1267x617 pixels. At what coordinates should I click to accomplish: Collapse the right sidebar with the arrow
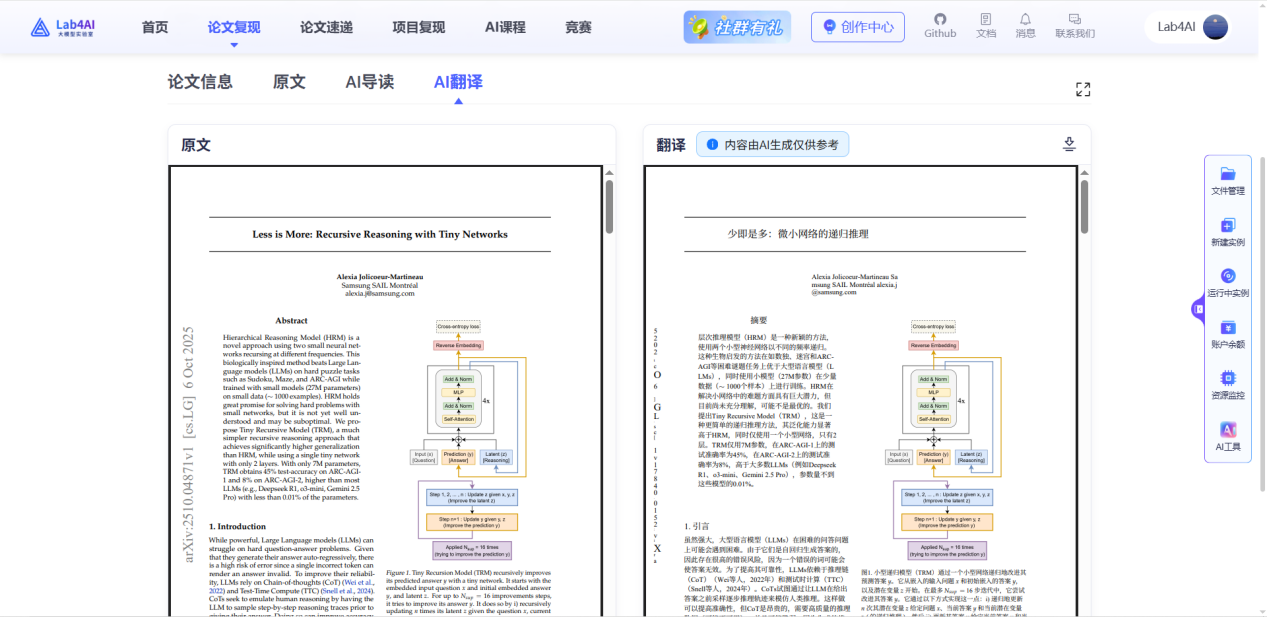tap(1199, 310)
